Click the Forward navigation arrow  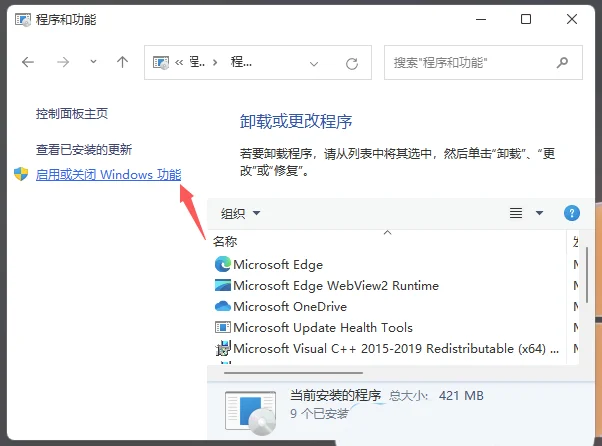[x=63, y=62]
